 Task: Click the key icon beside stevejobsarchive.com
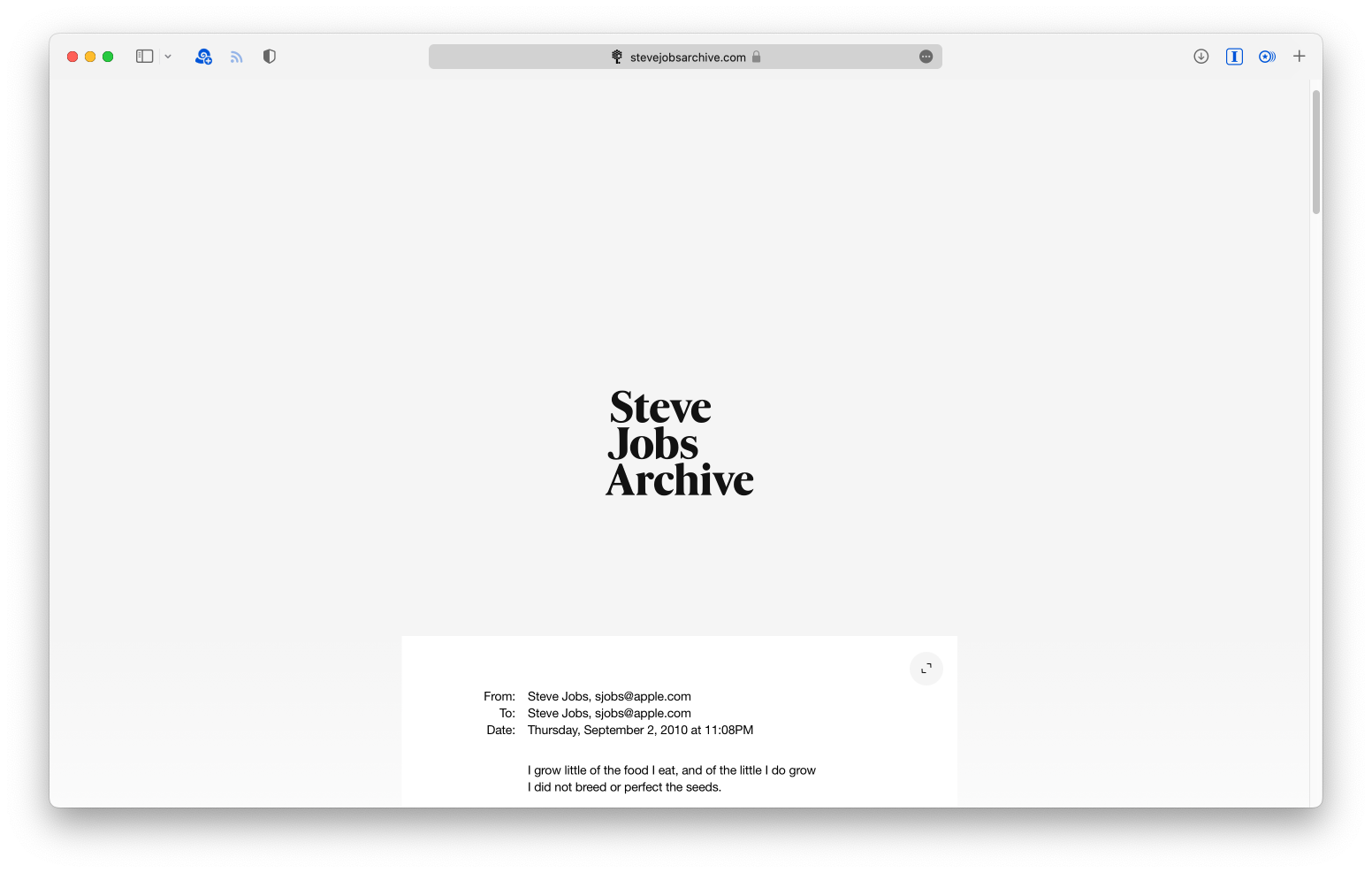(616, 56)
